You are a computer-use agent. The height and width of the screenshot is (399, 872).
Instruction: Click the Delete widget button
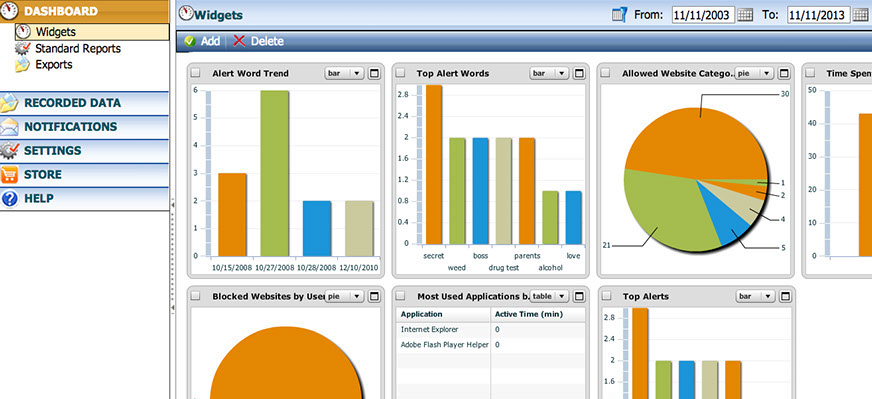(x=259, y=41)
